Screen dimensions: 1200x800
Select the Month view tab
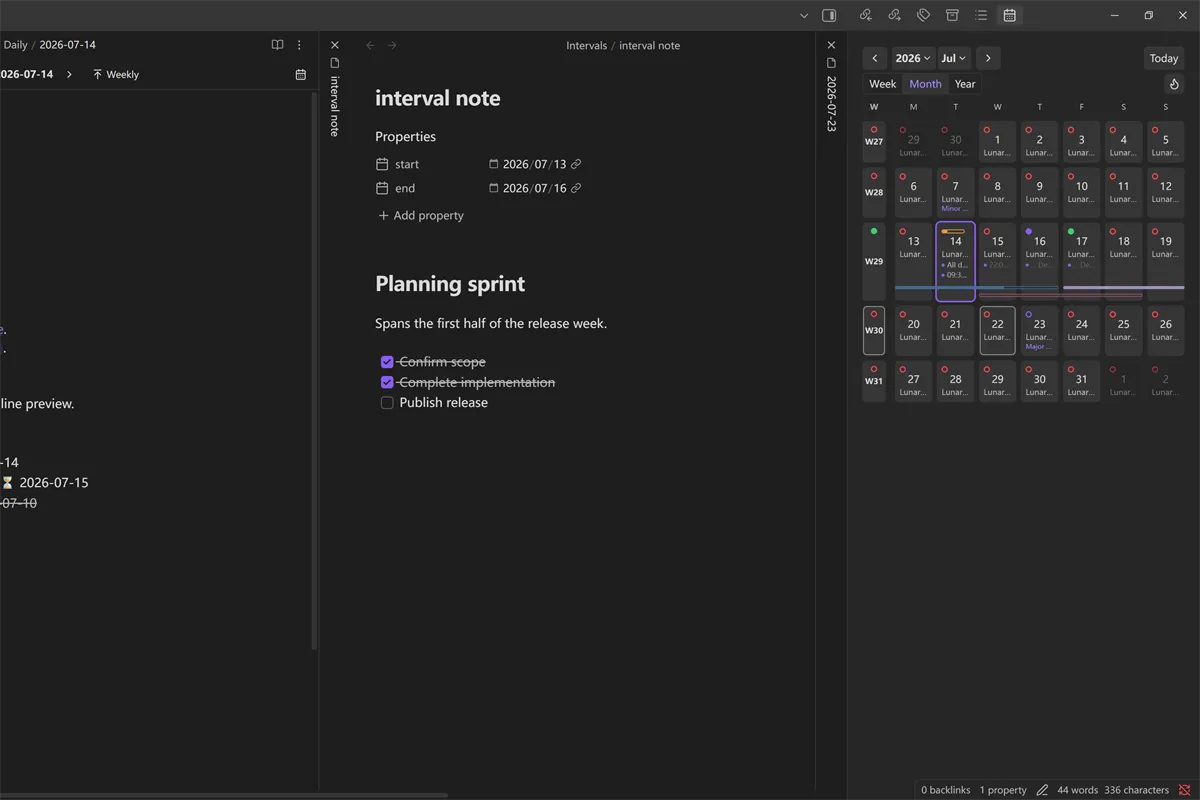click(x=925, y=84)
